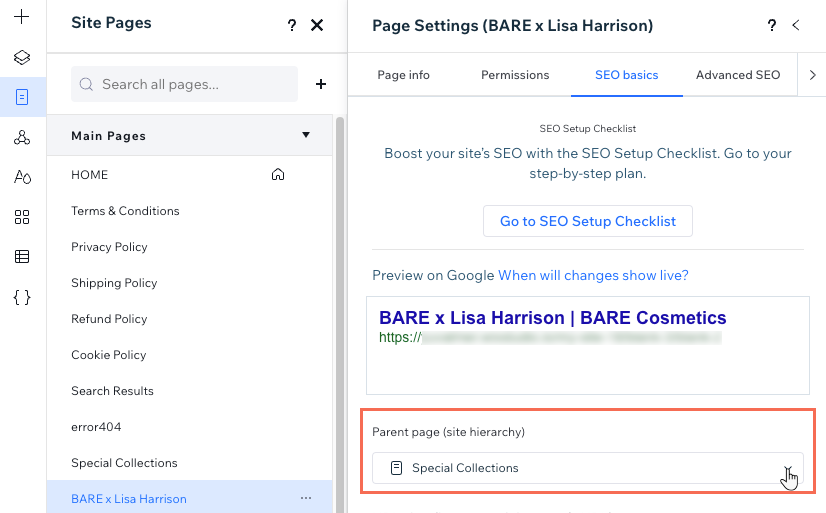Click the Add Elements plus icon
This screenshot has height=513, width=826.
[22, 17]
